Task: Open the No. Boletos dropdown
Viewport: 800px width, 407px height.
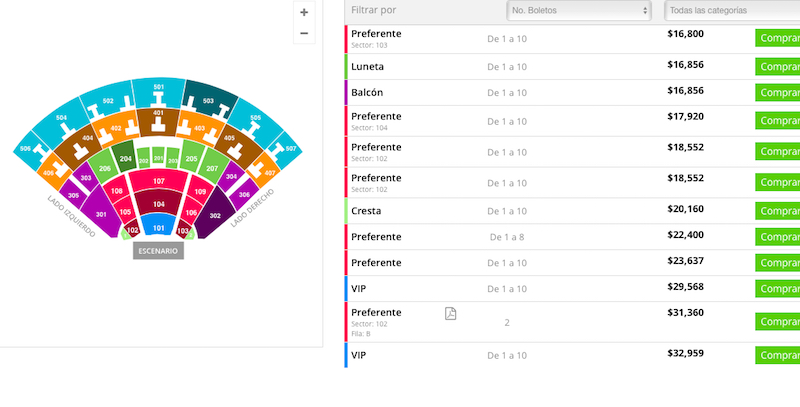Action: coord(579,10)
